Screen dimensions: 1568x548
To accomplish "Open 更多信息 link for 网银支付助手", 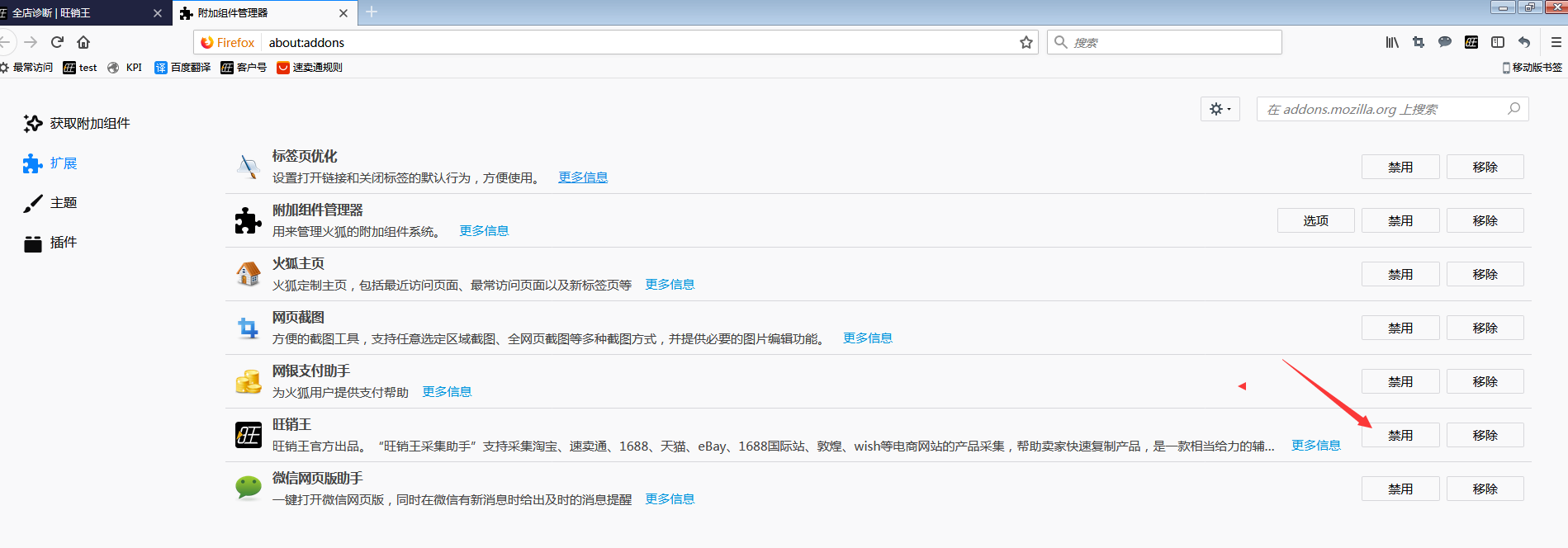I will point(447,392).
